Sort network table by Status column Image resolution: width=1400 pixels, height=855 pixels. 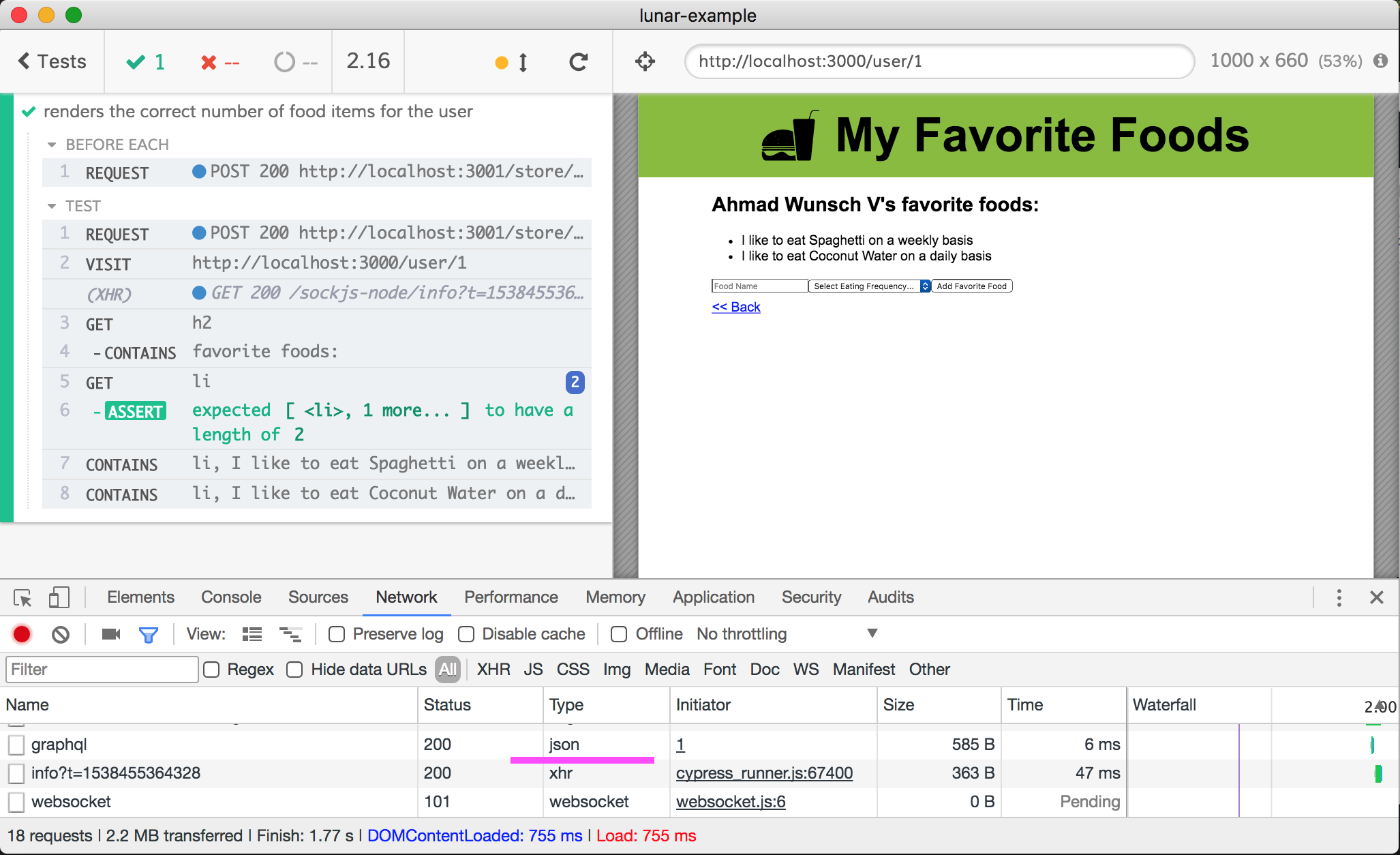tap(480, 705)
